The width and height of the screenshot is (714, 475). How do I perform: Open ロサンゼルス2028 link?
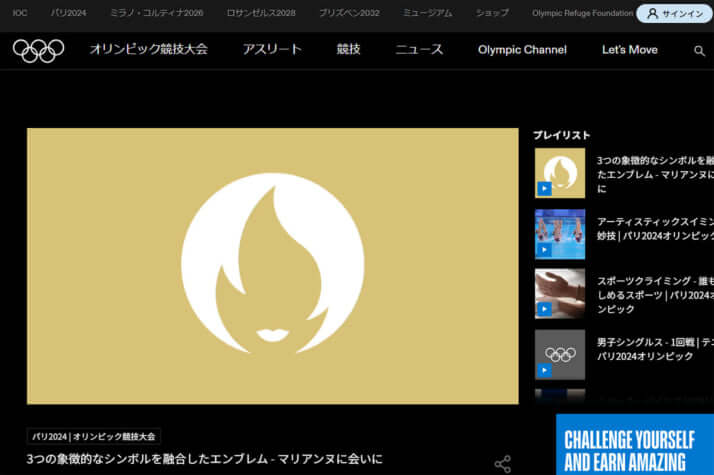(261, 13)
